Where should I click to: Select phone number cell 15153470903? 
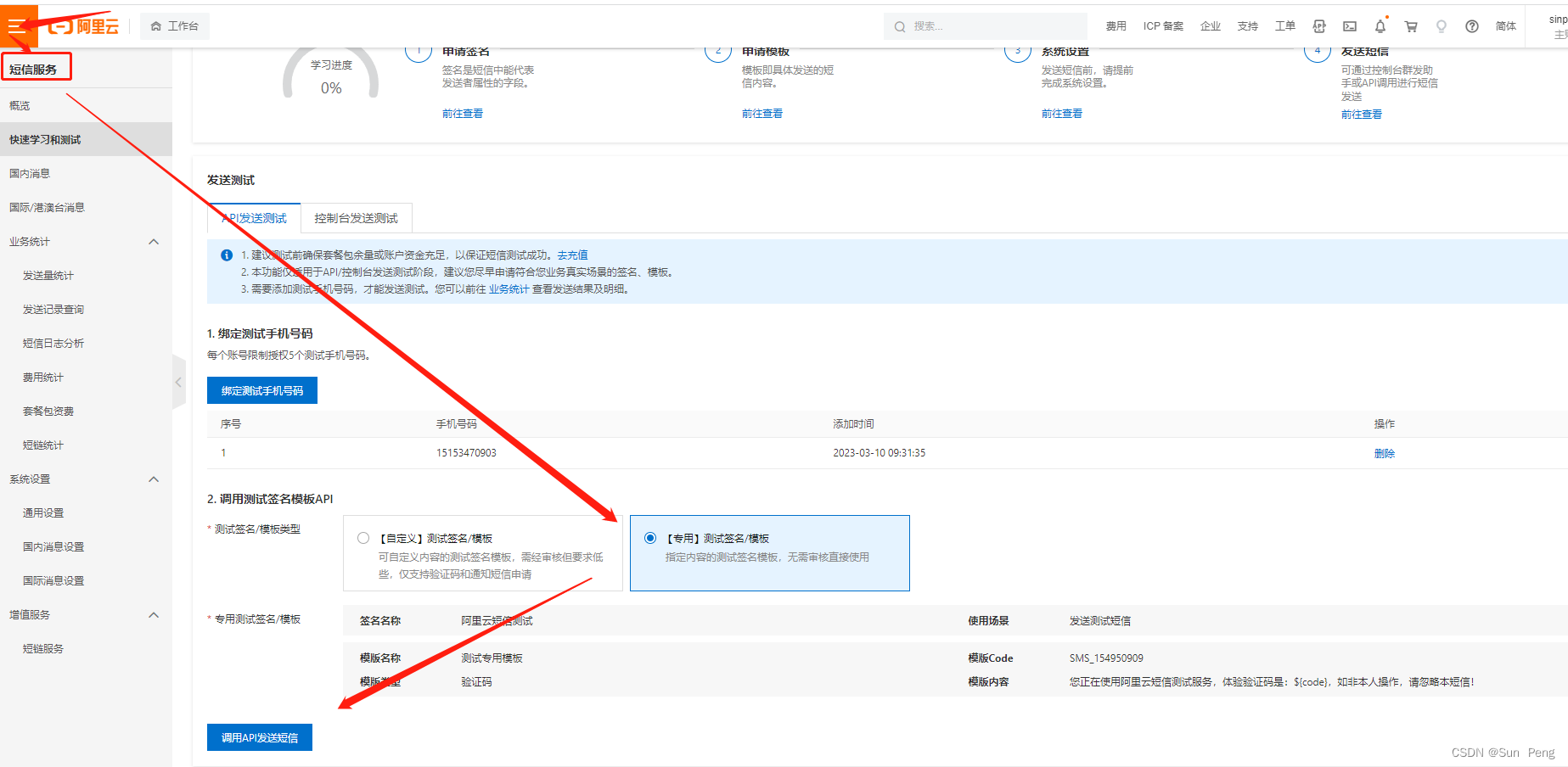point(466,453)
